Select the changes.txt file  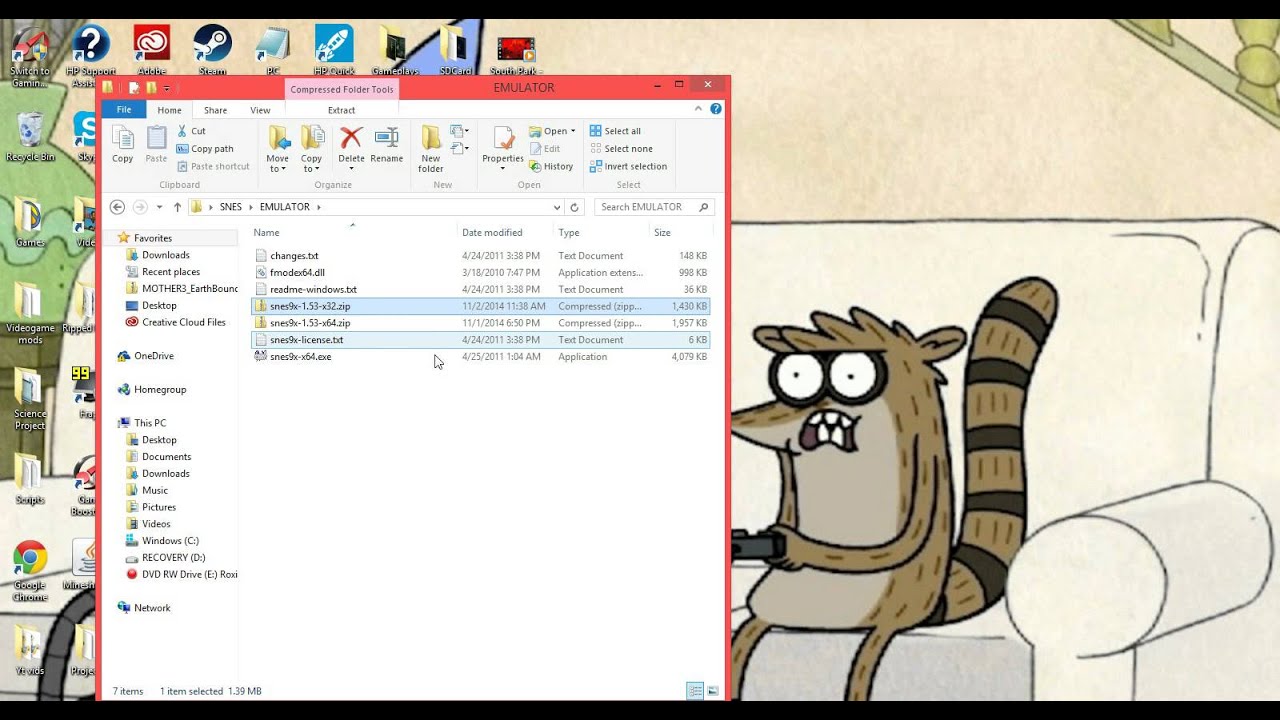pos(480,256)
